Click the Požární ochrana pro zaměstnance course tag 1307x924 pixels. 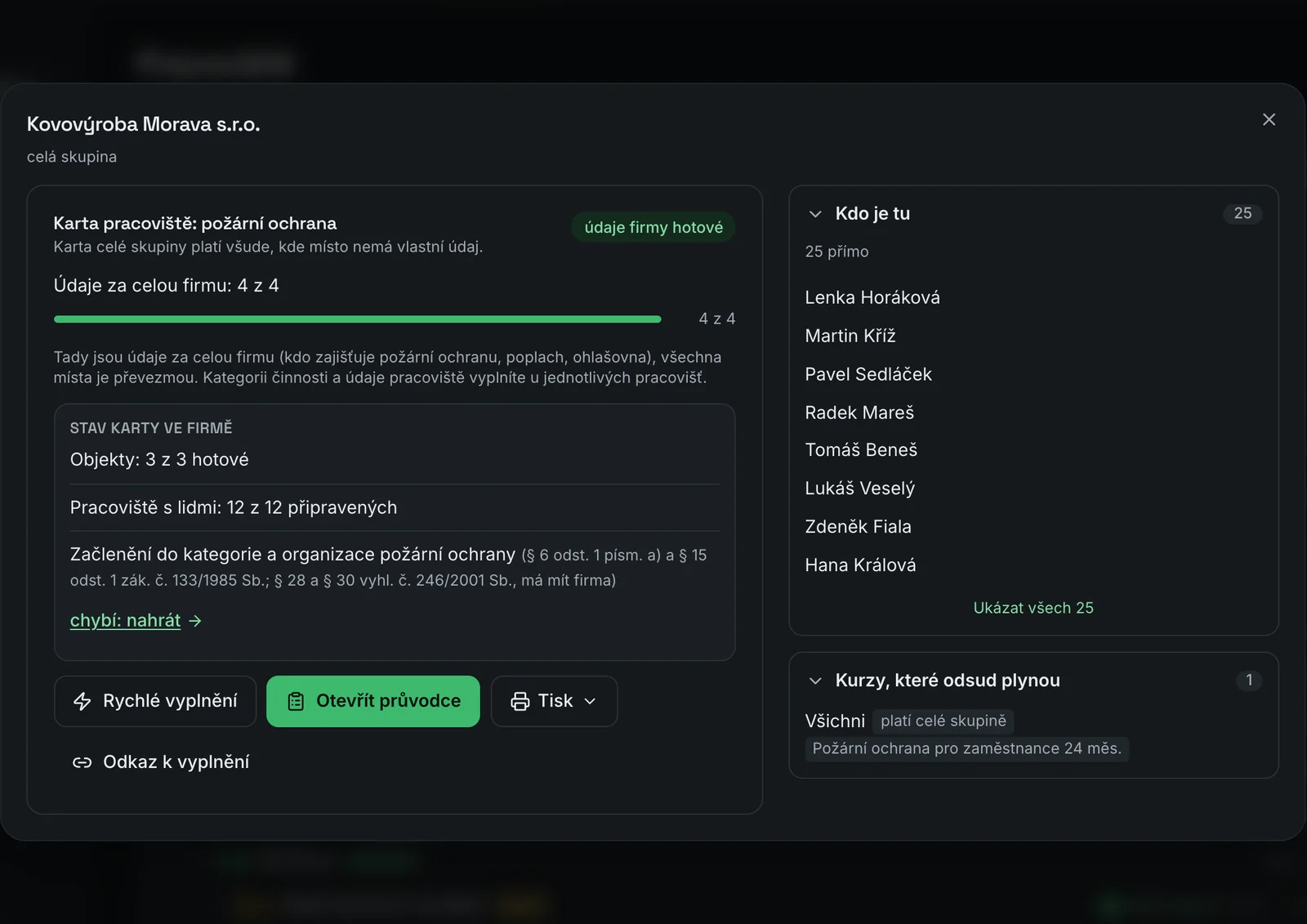967,748
